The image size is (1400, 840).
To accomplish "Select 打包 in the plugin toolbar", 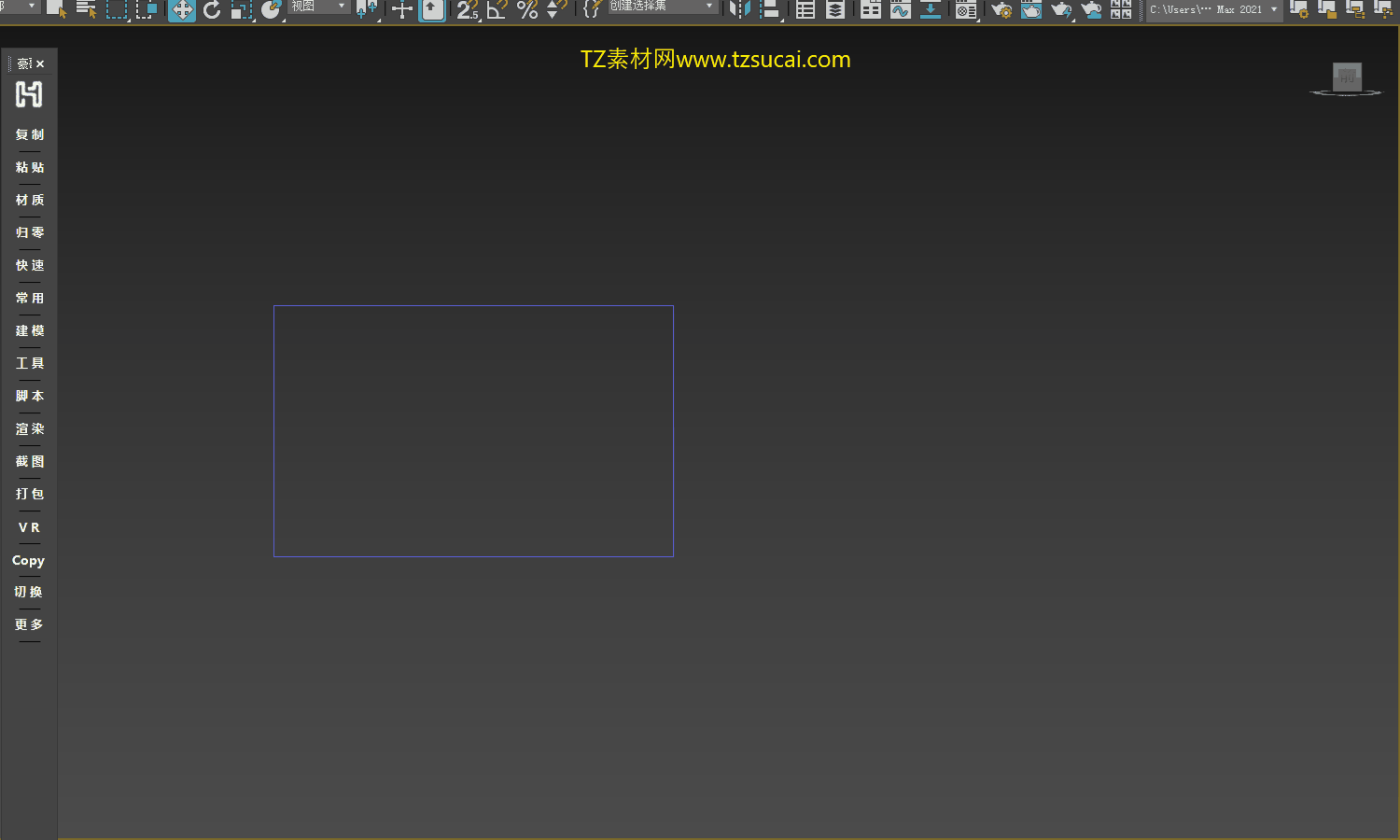I will 30,494.
